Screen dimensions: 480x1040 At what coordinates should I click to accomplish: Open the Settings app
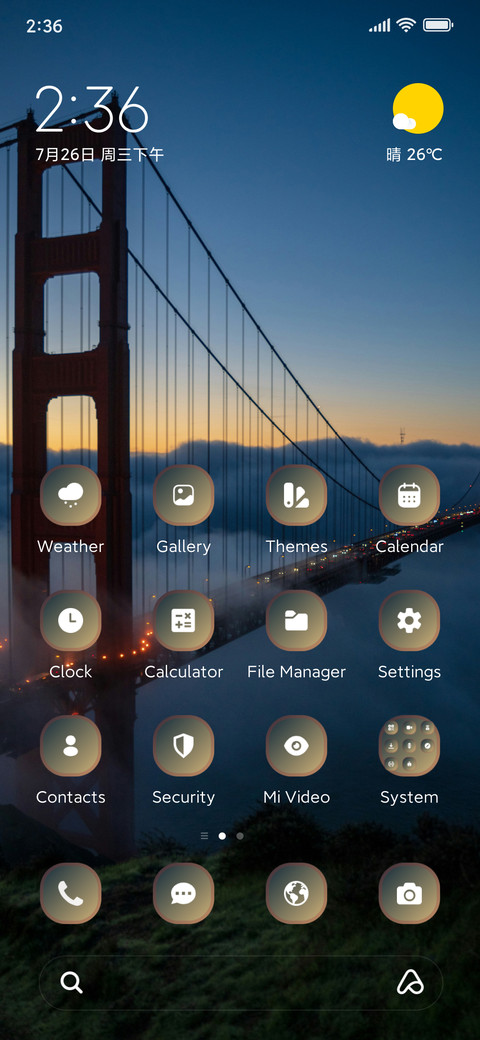click(409, 620)
